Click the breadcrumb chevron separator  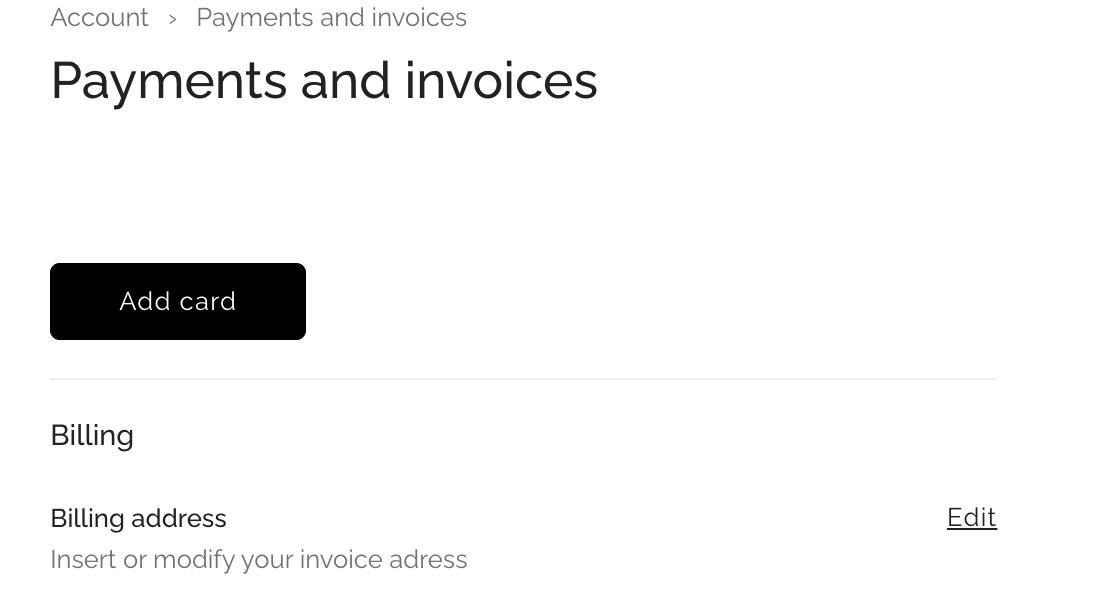pyautogui.click(x=173, y=19)
